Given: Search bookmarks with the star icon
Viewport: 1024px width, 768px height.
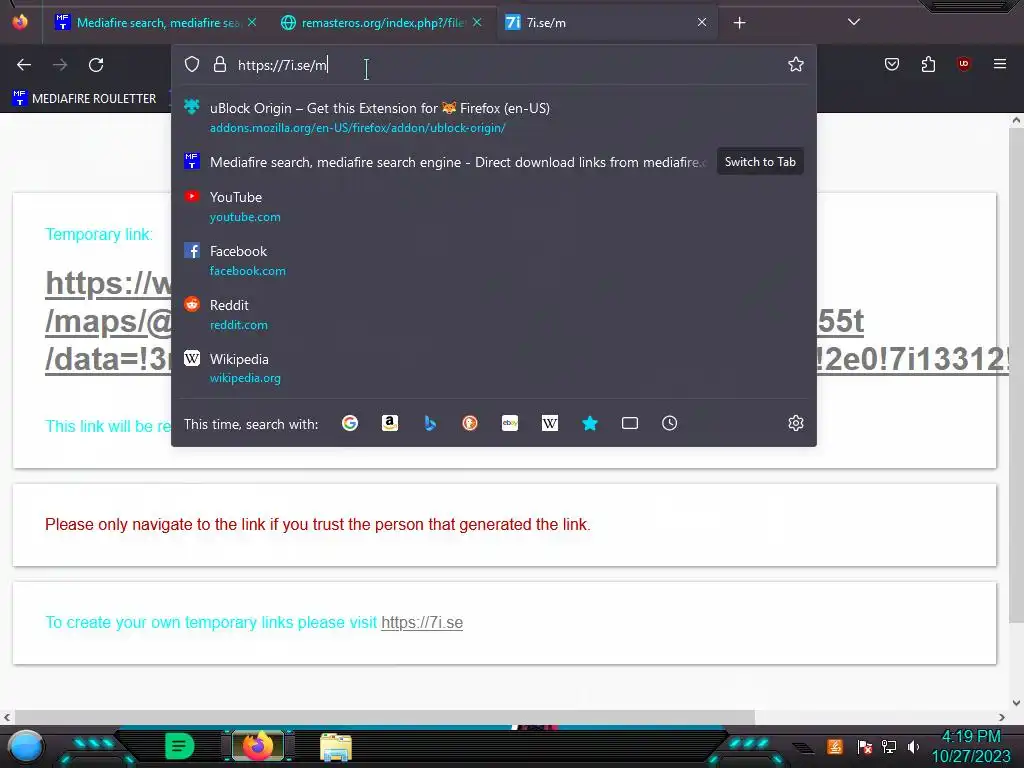Looking at the screenshot, I should point(590,423).
